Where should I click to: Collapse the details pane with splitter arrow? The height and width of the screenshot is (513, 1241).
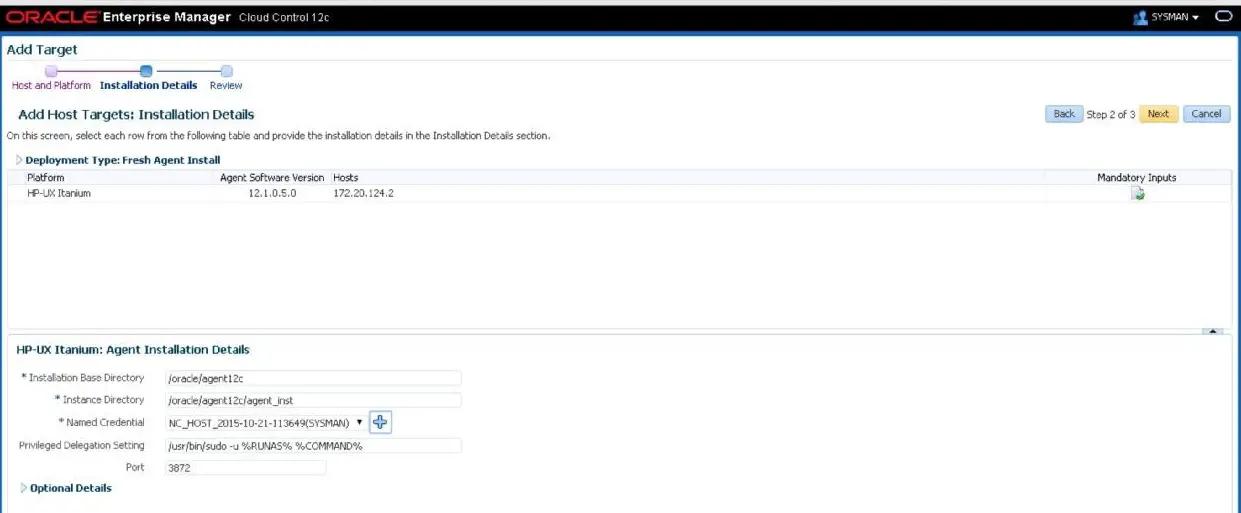pyautogui.click(x=1212, y=331)
